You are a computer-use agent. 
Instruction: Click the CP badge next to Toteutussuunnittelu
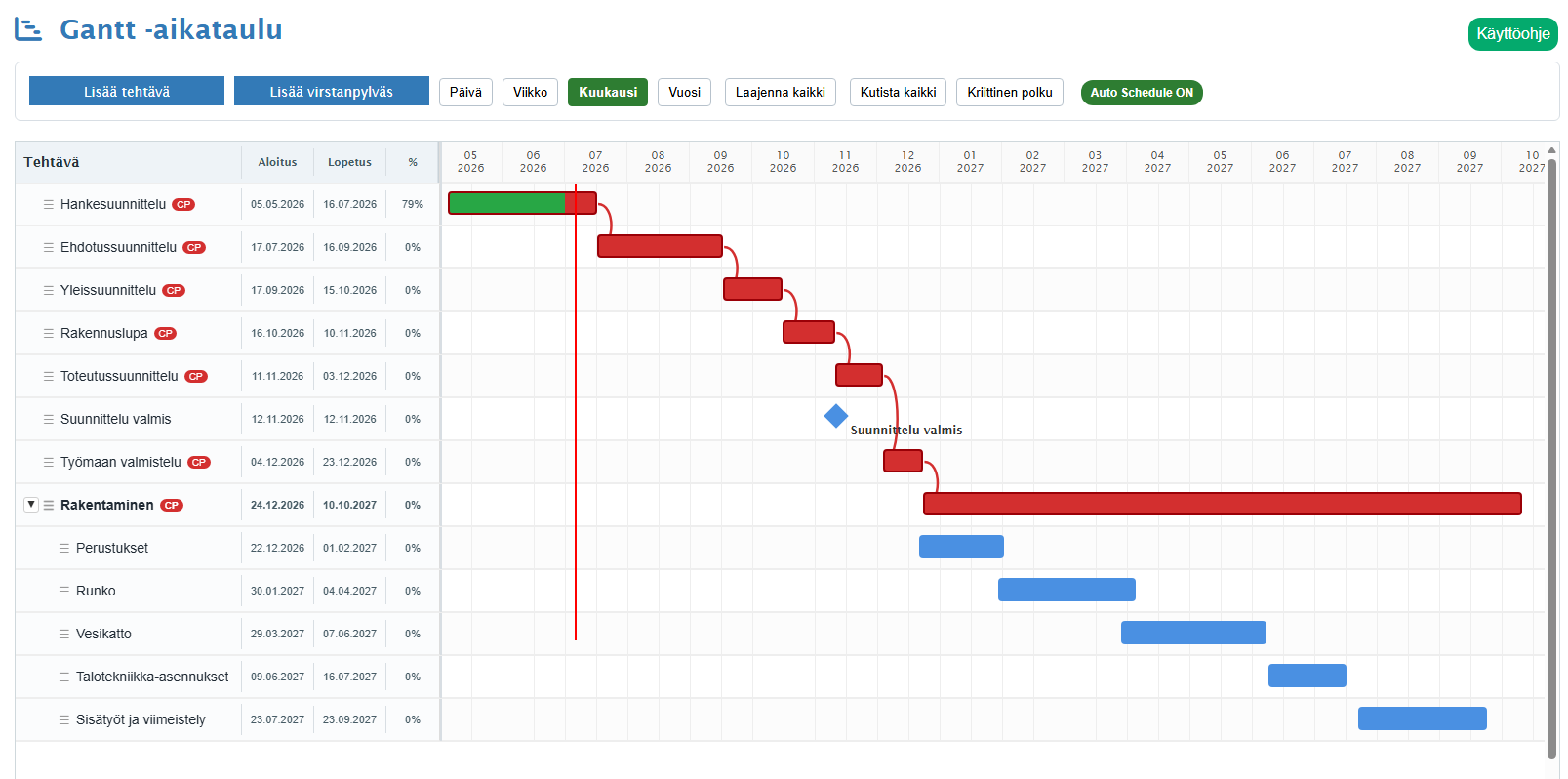[196, 377]
